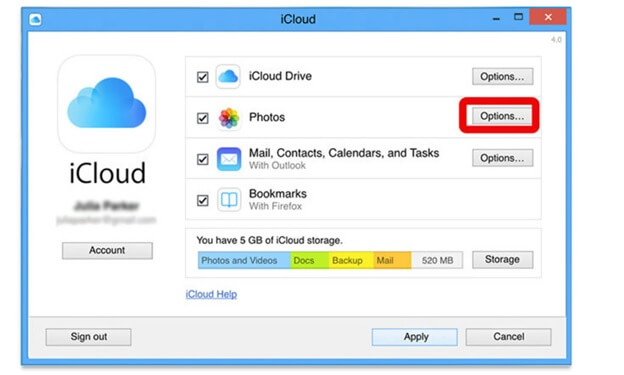Screen dimensions: 624x375
Task: Click the Cancel button
Action: click(509, 337)
